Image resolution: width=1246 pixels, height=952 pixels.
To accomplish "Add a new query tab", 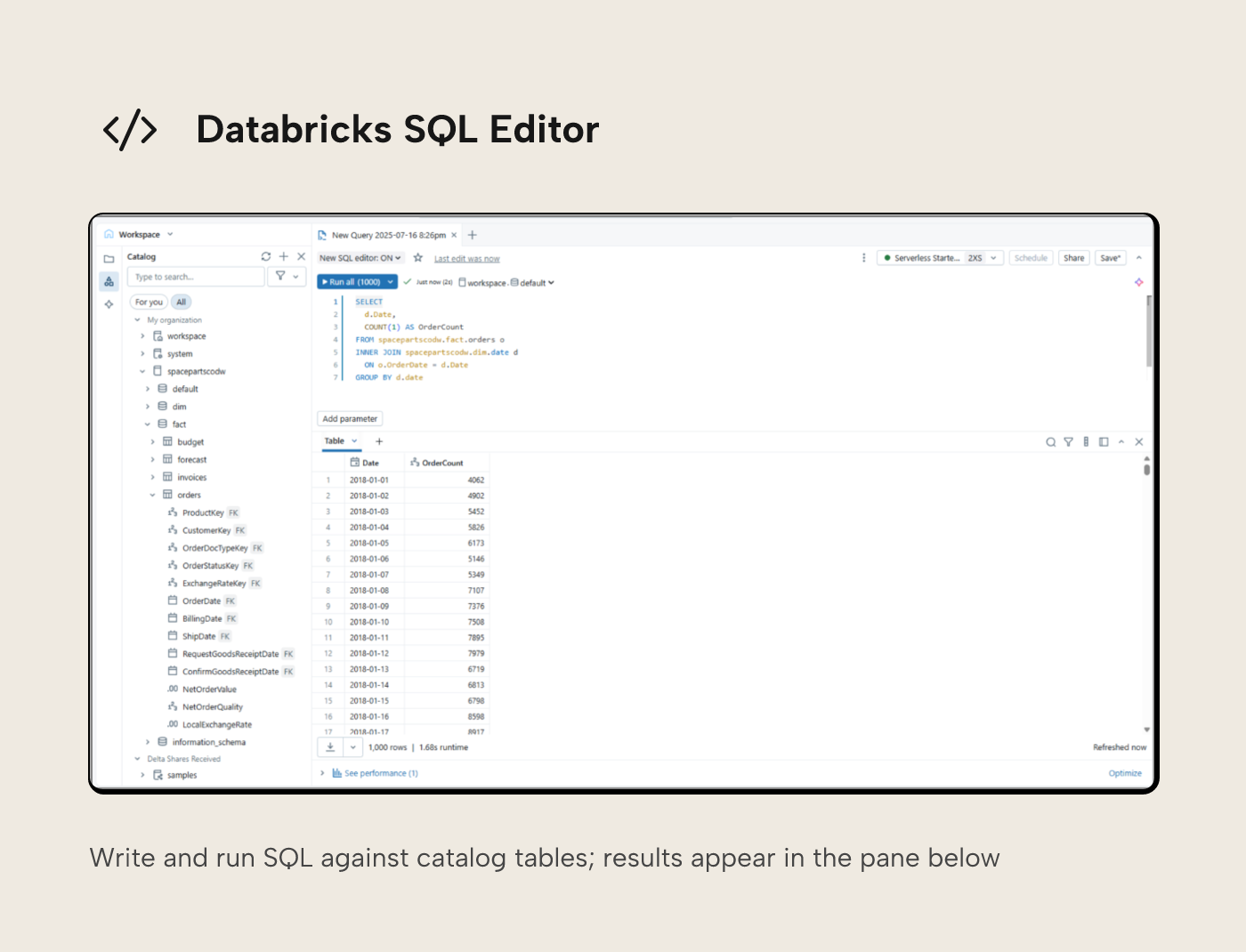I will (473, 235).
